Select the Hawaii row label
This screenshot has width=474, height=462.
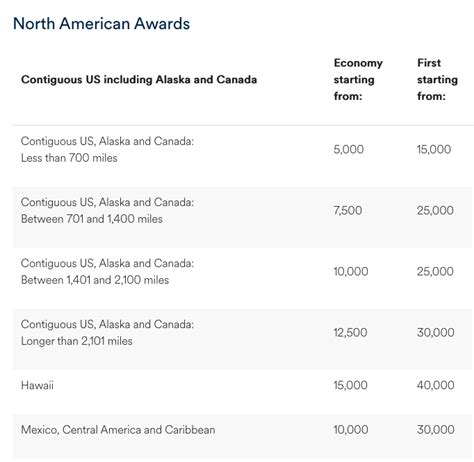click(37, 385)
